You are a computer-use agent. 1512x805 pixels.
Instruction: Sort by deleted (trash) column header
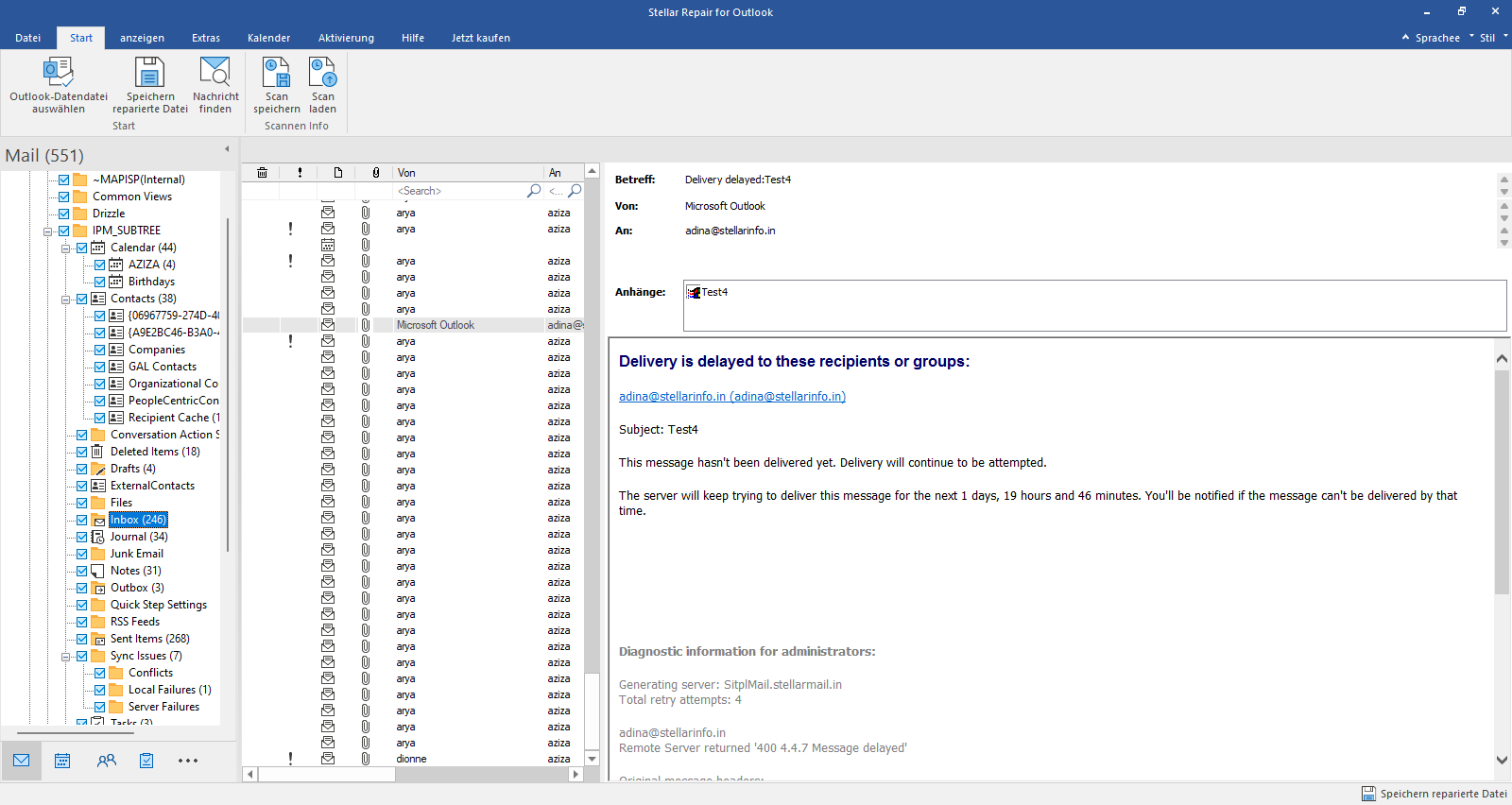click(x=262, y=173)
